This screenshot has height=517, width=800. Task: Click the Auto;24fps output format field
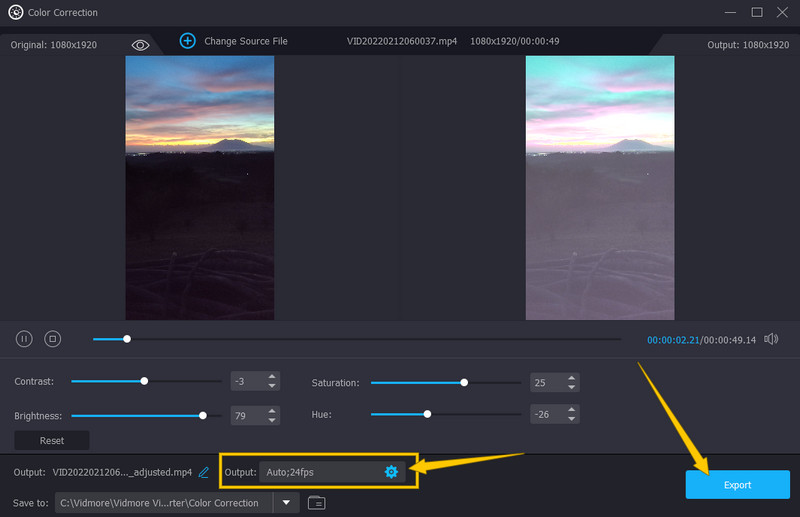coord(320,472)
